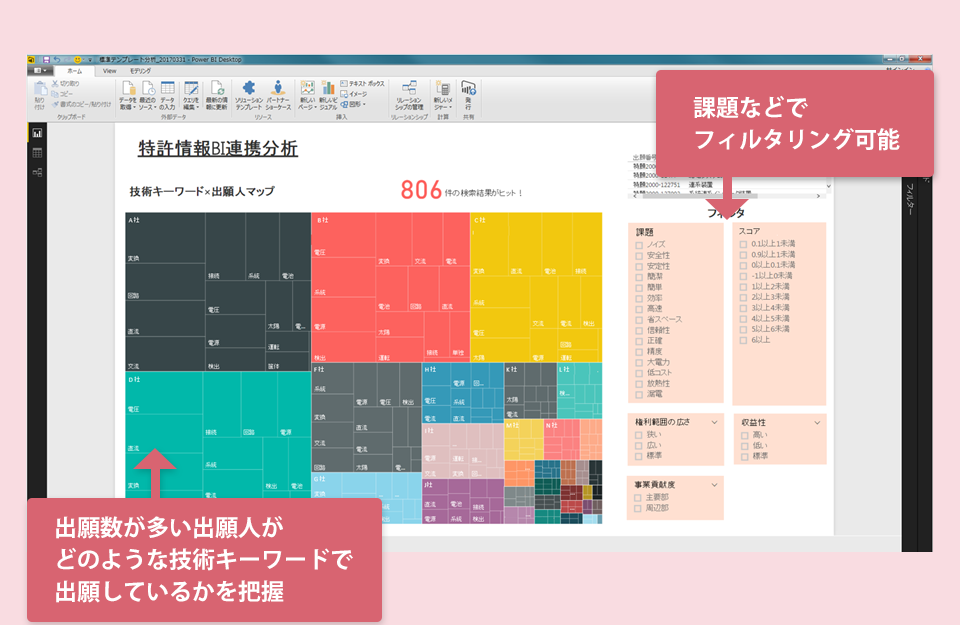Open リレーションシップの管理 manage relationships
The height and width of the screenshot is (625, 960).
coord(409,95)
